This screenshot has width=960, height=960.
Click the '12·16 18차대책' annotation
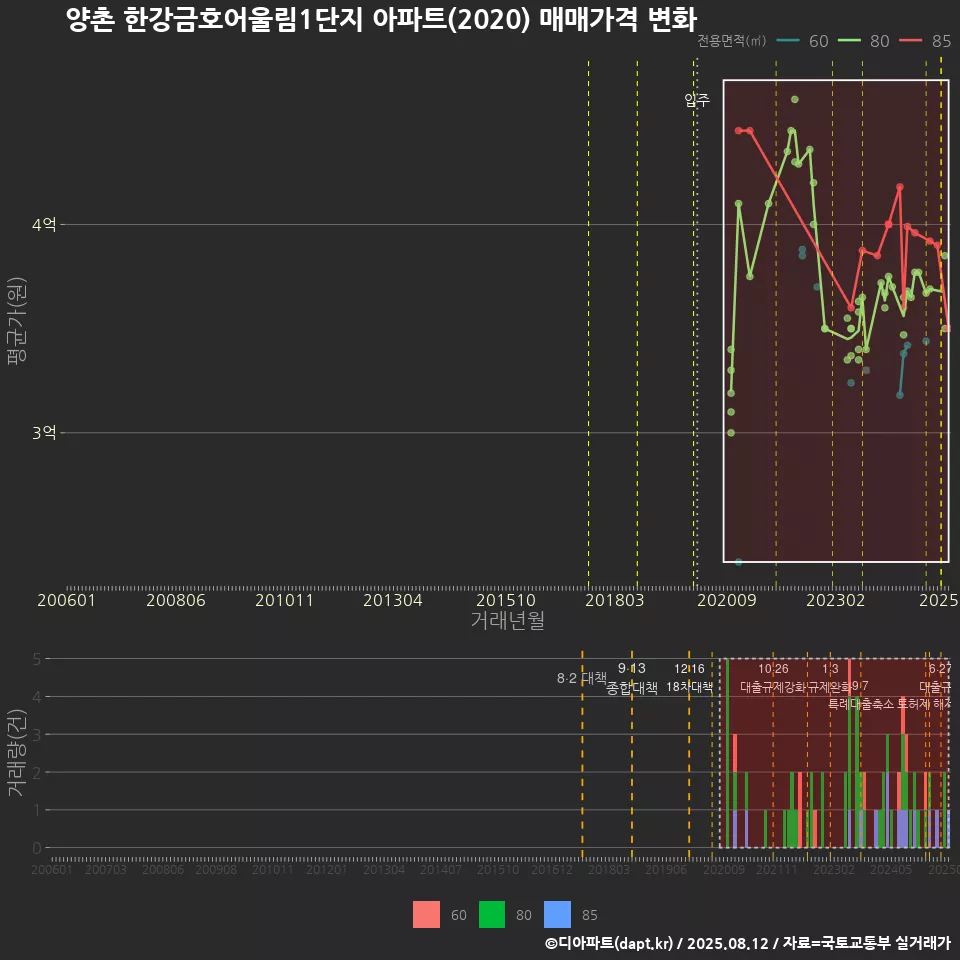(689, 678)
